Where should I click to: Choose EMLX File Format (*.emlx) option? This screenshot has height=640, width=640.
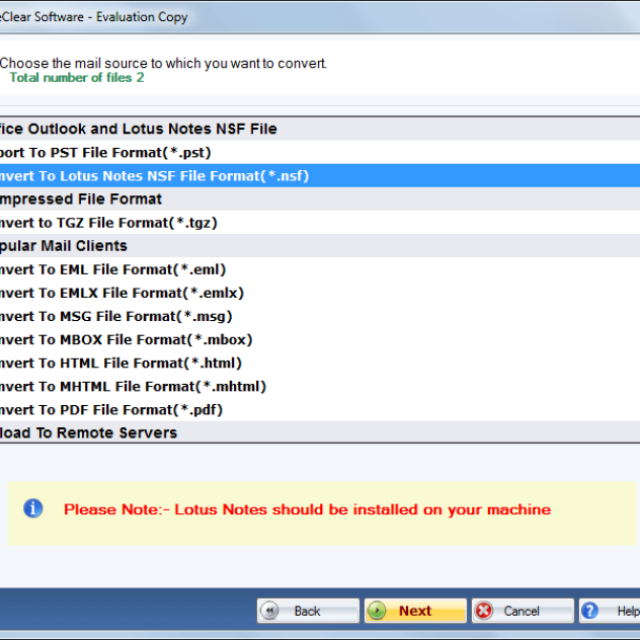tap(320, 293)
